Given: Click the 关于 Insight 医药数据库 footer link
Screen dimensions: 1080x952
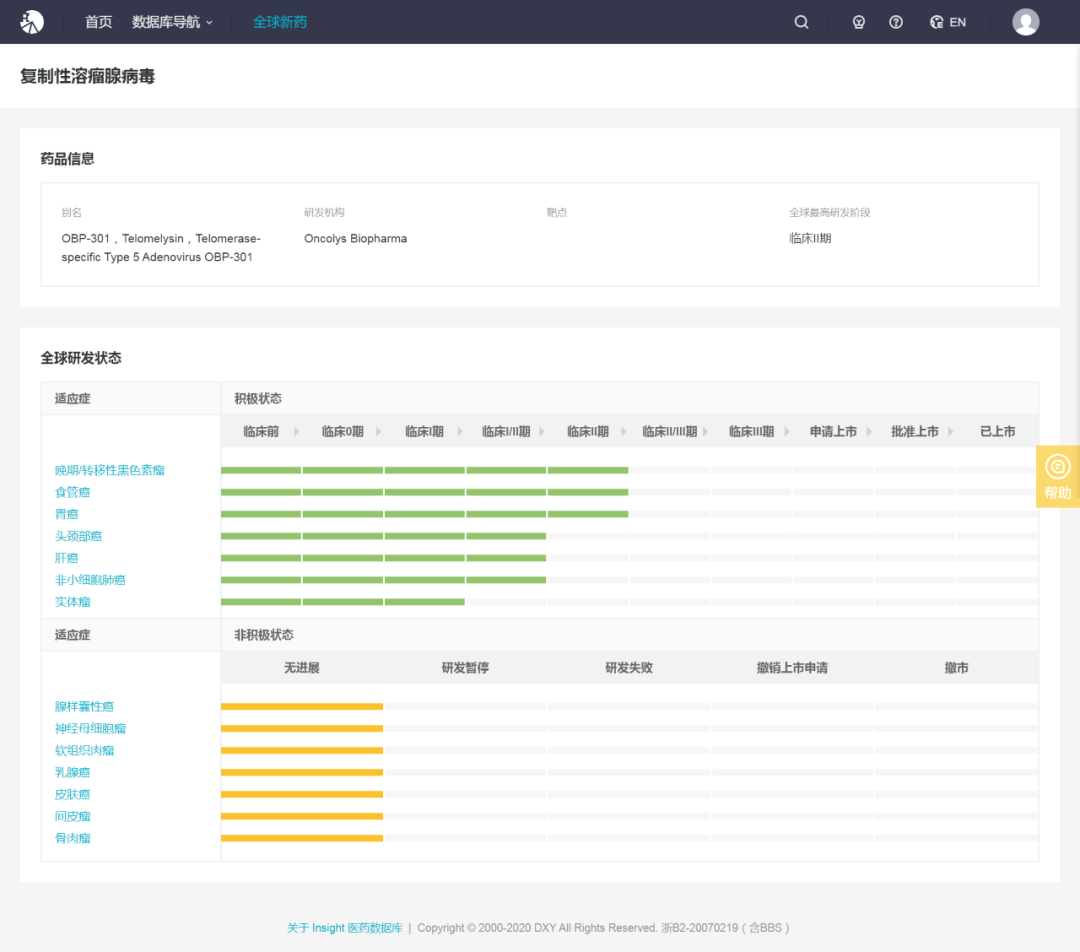Looking at the screenshot, I should [344, 928].
